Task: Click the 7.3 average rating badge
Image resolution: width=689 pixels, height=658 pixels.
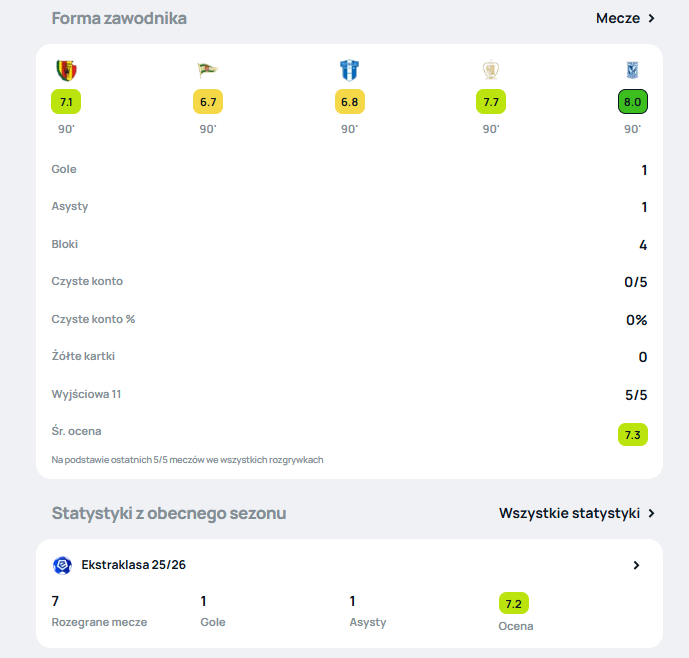Action: click(633, 435)
